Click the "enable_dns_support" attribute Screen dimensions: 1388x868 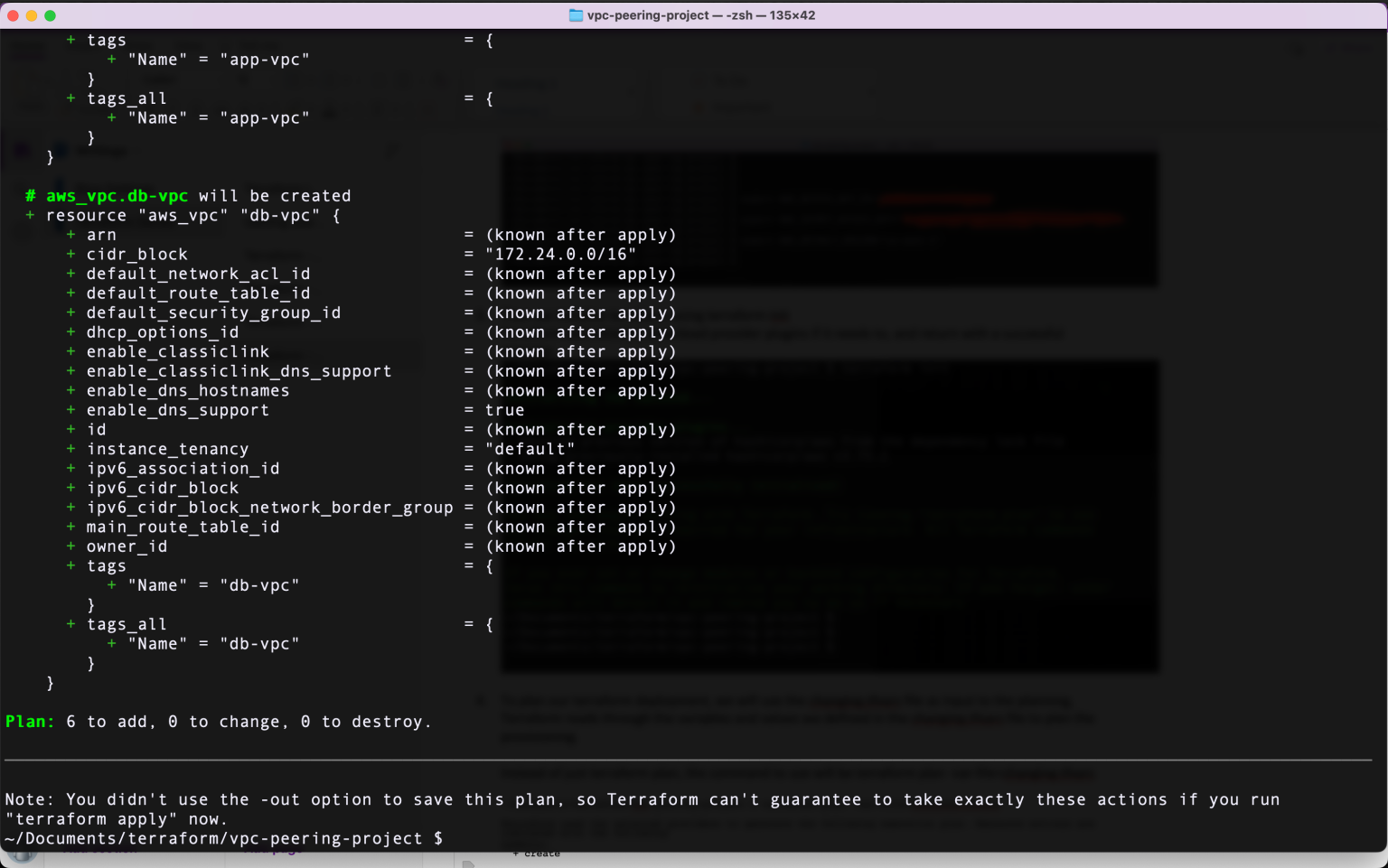[x=178, y=410]
